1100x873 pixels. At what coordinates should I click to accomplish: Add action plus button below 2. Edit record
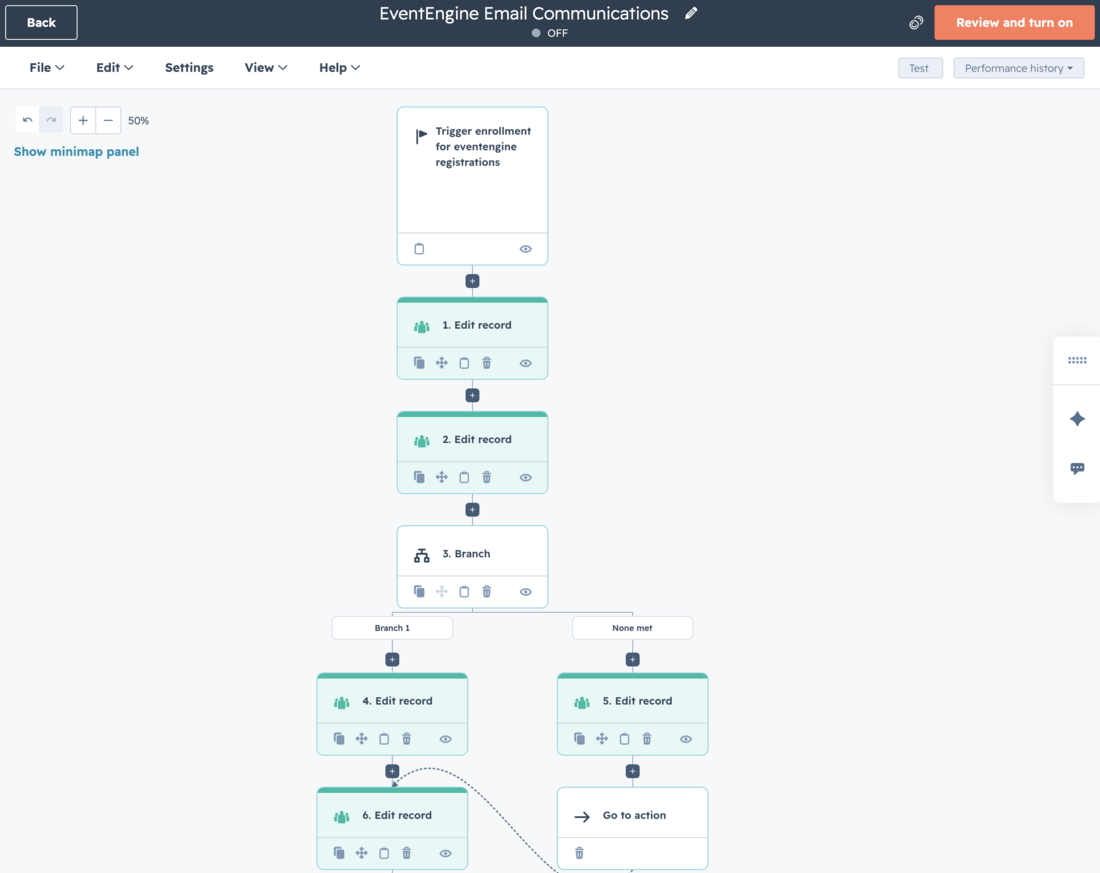pos(472,509)
